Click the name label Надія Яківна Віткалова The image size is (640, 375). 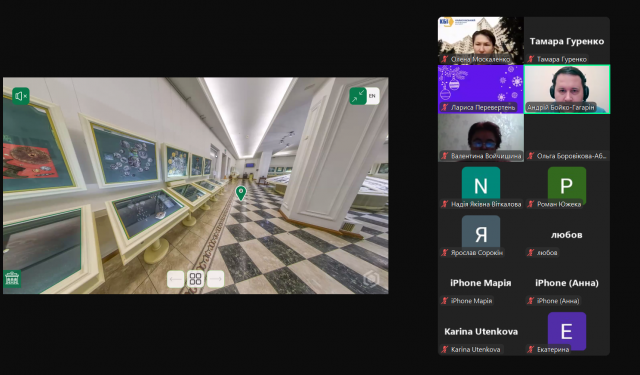click(486, 204)
